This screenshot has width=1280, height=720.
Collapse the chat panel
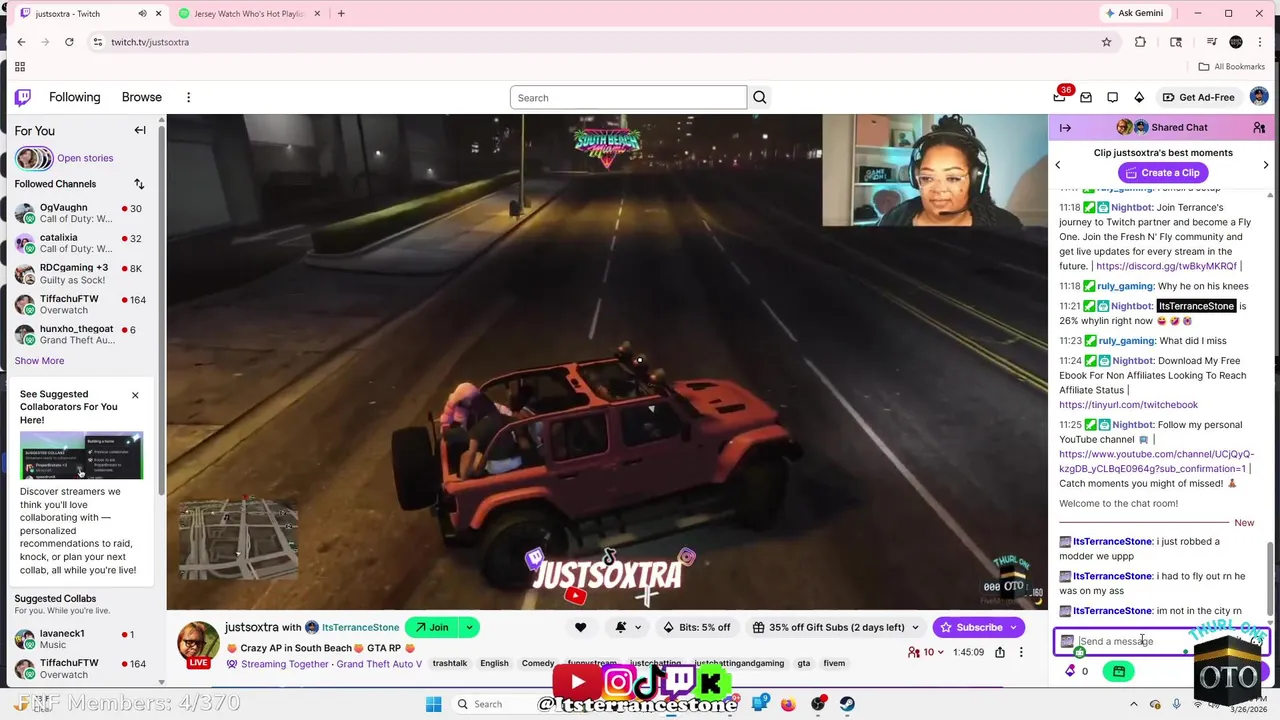1065,128
